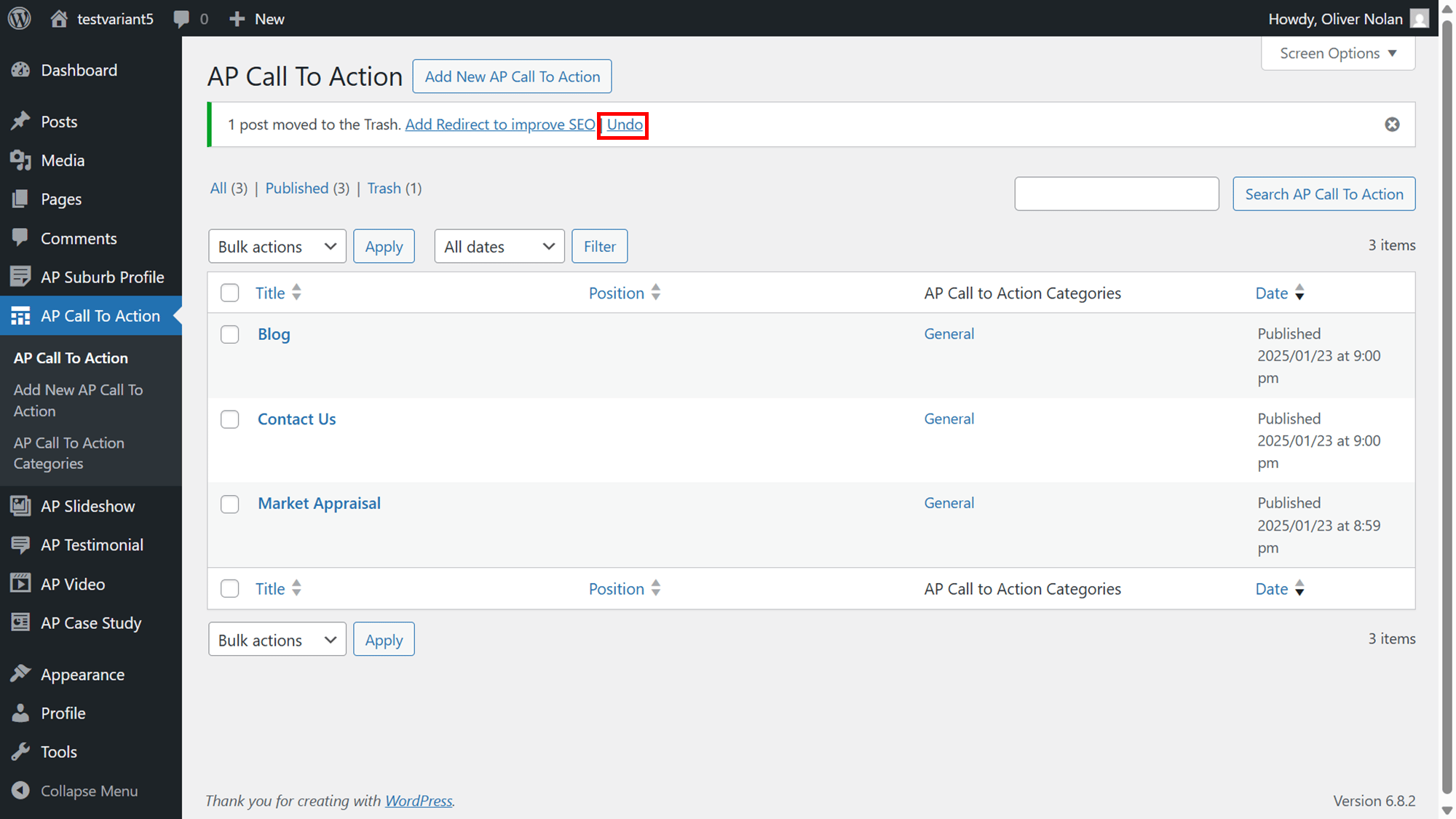
Task: Expand the Screen Options panel
Action: [x=1338, y=53]
